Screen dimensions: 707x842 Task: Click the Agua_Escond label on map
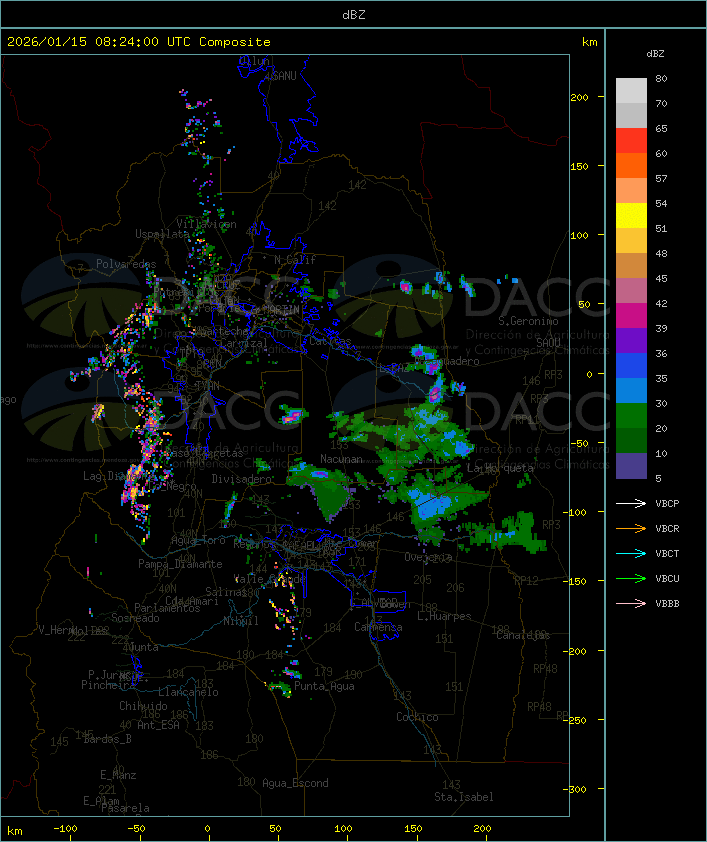(x=295, y=783)
